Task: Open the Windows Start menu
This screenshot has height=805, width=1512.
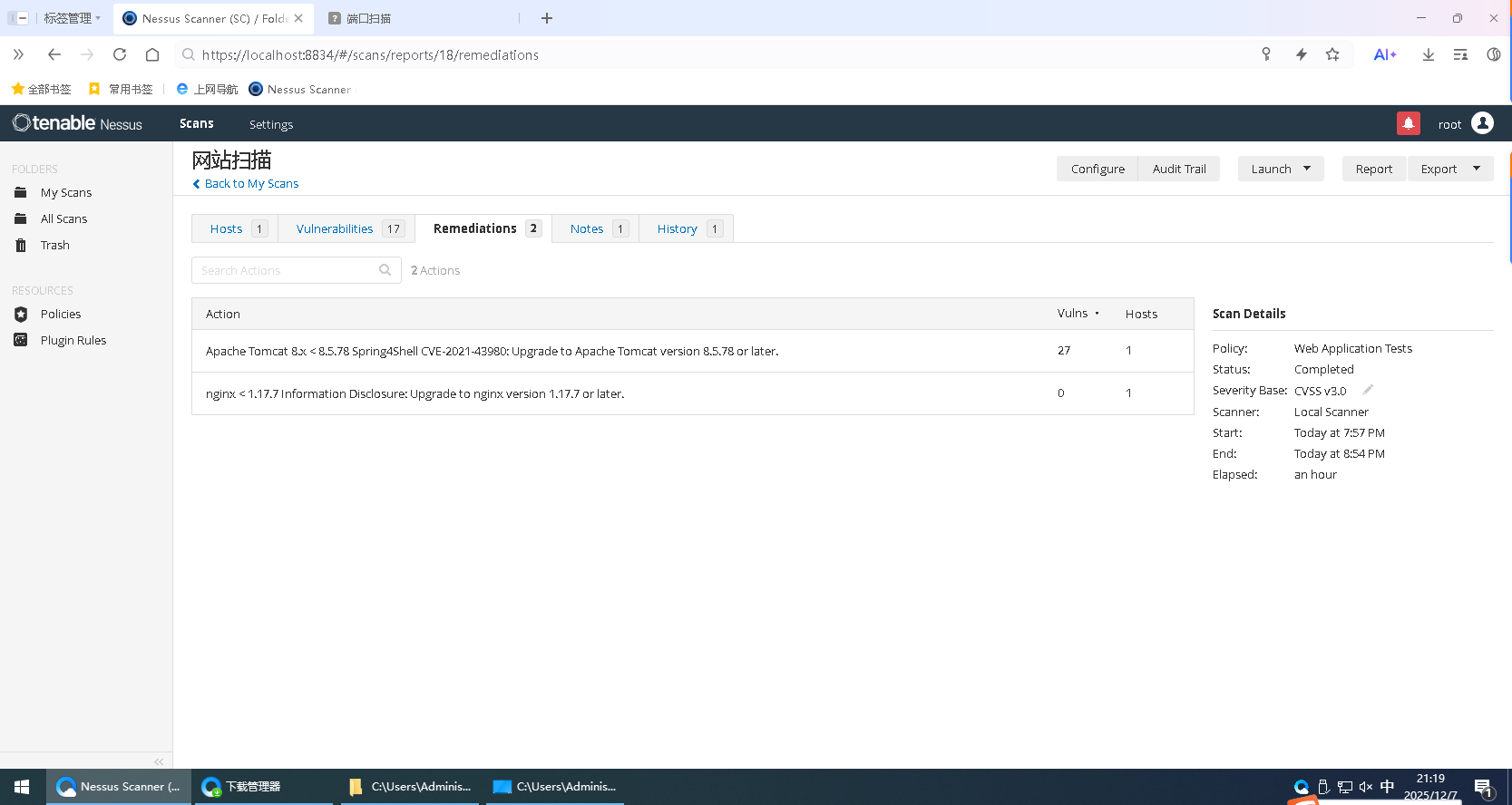Action: (x=22, y=787)
